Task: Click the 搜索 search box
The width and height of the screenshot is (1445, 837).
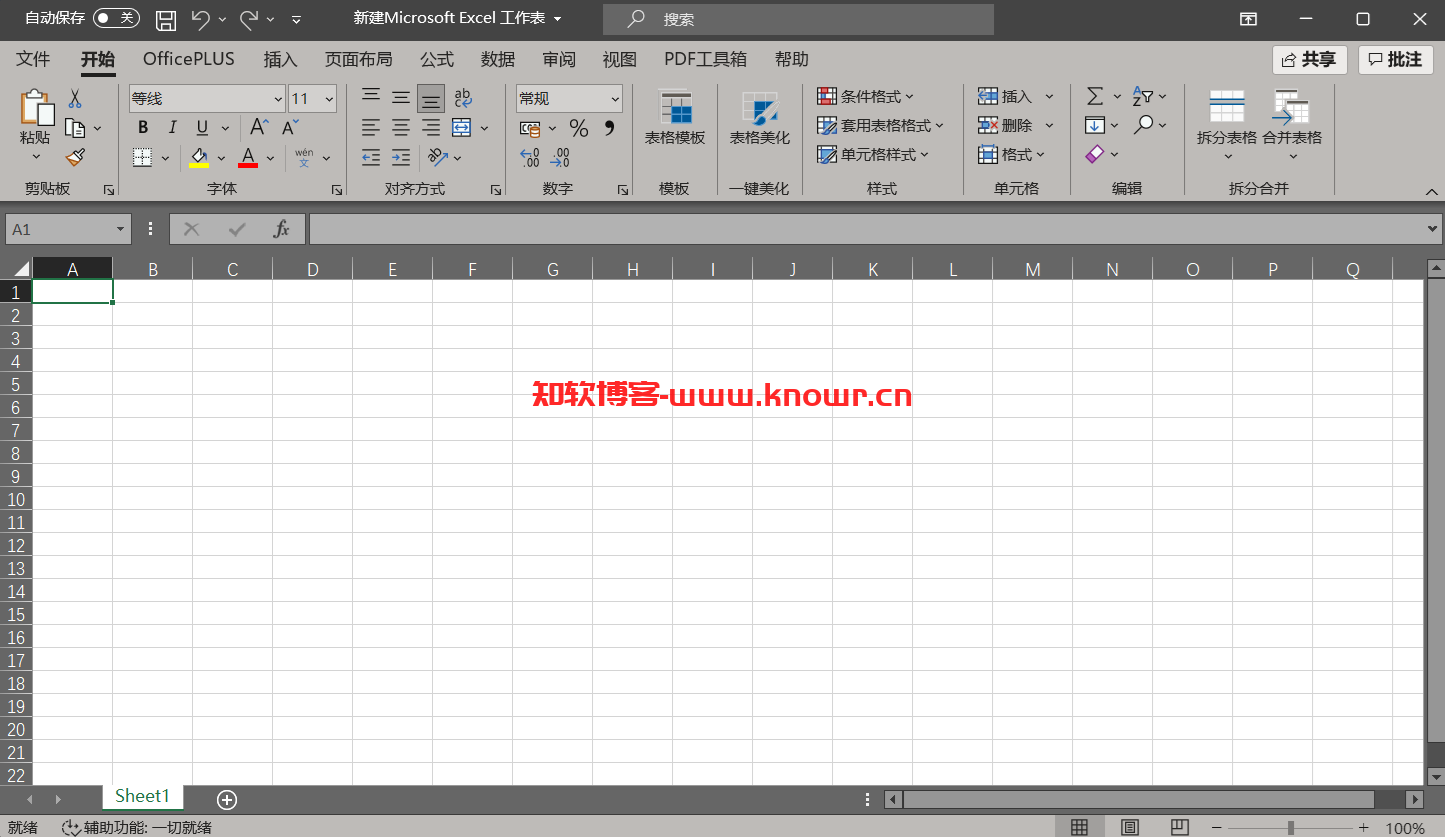Action: 798,19
